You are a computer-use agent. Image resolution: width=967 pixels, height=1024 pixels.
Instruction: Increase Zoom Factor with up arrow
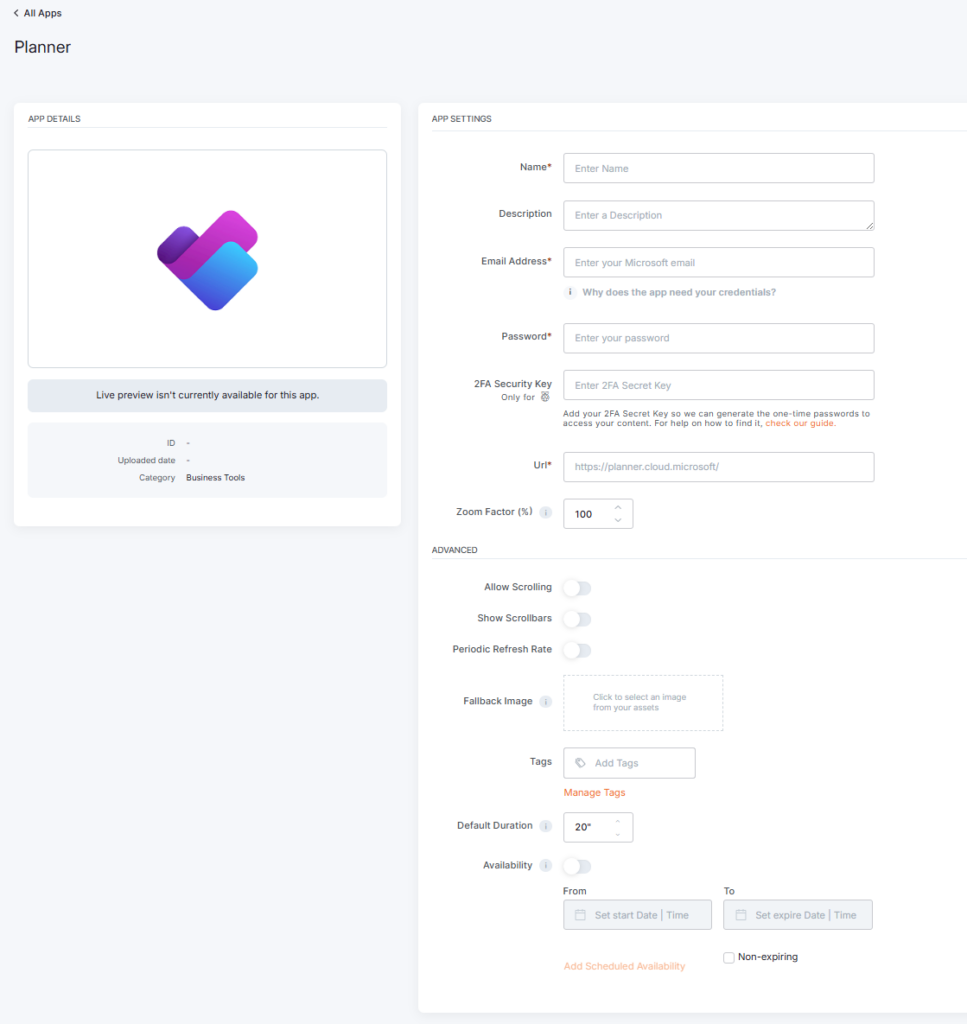pyautogui.click(x=618, y=507)
